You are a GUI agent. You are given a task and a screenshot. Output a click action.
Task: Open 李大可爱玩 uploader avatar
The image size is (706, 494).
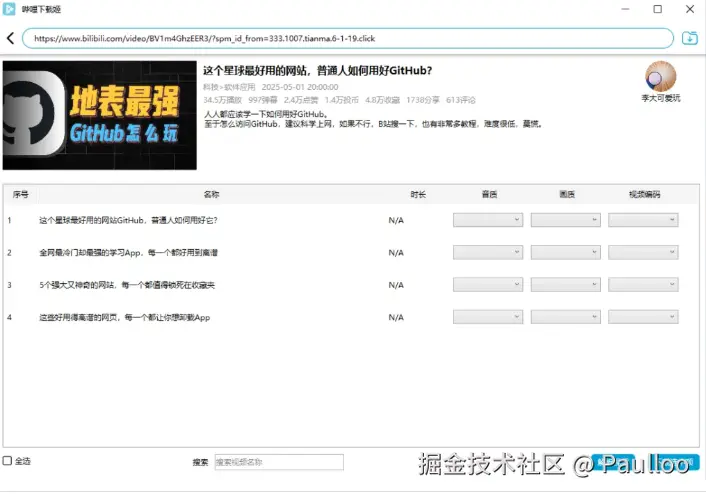pyautogui.click(x=661, y=77)
